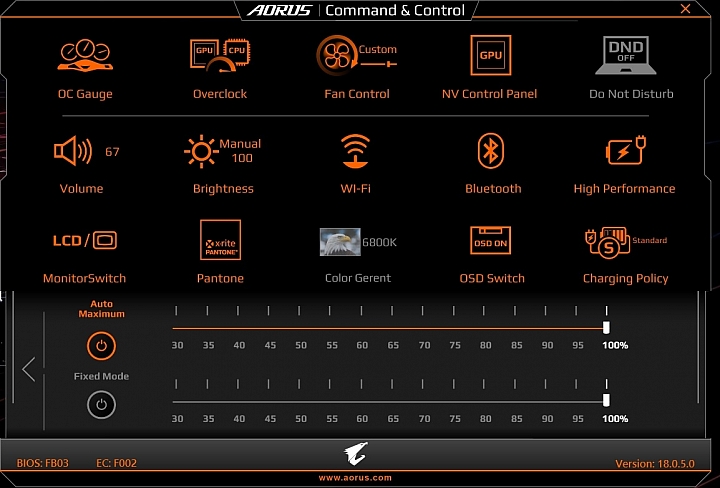Image resolution: width=720 pixels, height=488 pixels.
Task: Set Auto Maximum slider at the 50 mark
Action: 299,328
